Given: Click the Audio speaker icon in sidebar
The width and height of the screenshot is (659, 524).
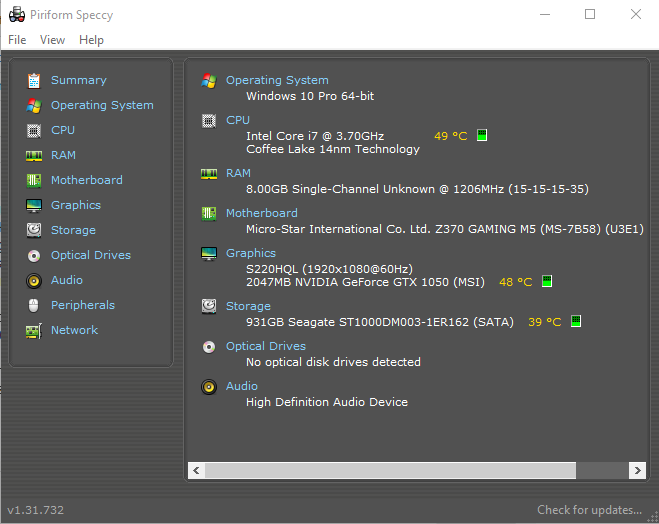Looking at the screenshot, I should [34, 281].
